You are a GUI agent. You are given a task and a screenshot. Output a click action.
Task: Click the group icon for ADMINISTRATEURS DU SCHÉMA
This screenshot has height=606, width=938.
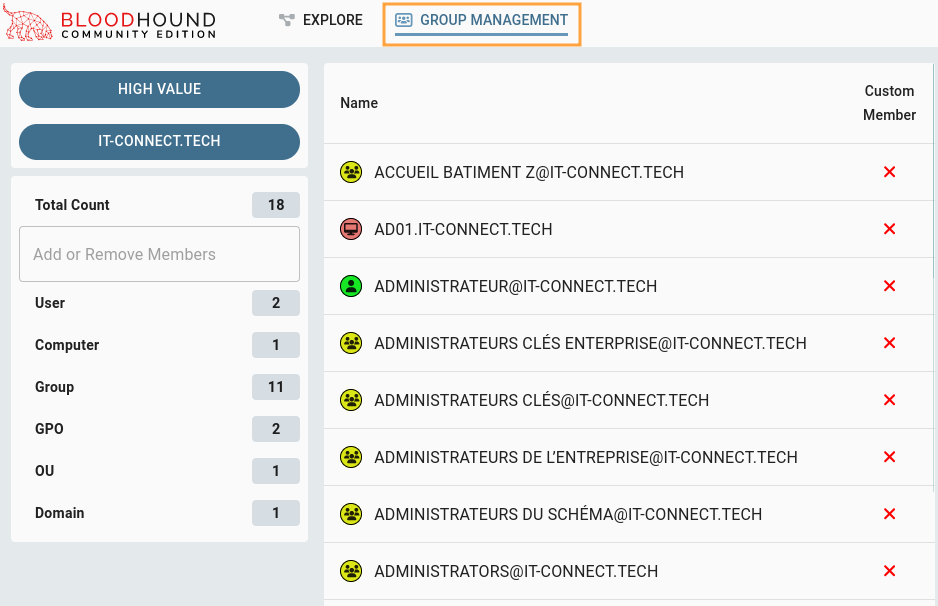[350, 514]
